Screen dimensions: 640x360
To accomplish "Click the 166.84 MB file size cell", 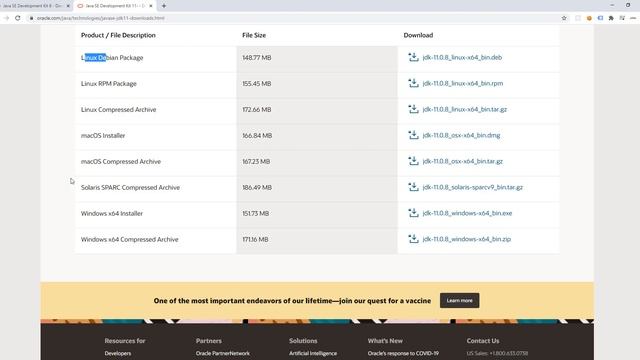I will pos(317,136).
